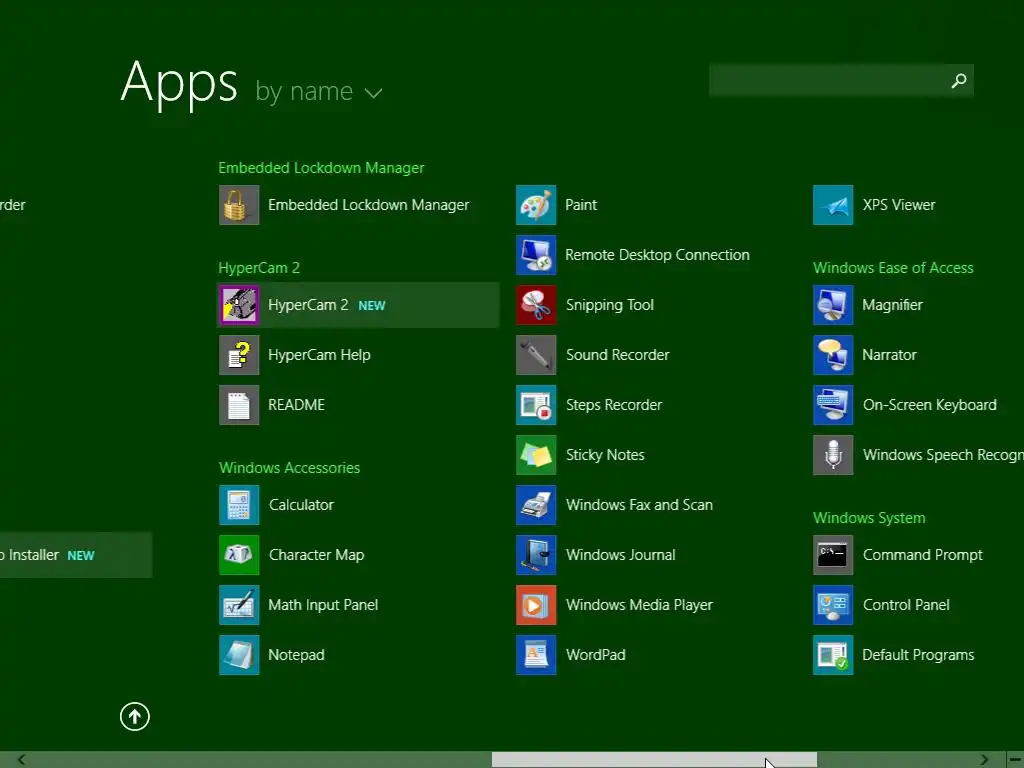Open the Embedded Lockdown Manager padlock icon
The height and width of the screenshot is (768, 1024).
239,205
